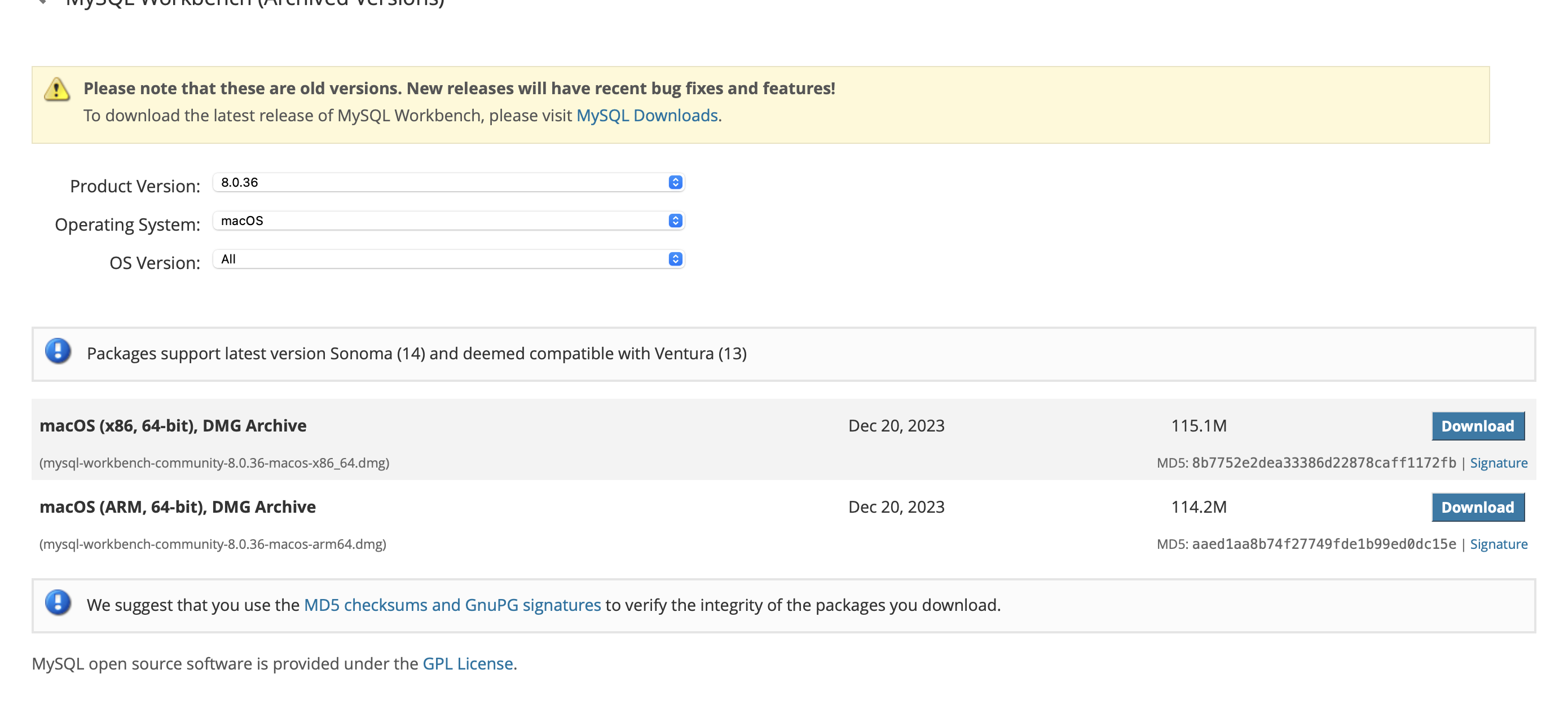Click the x86 package MD5 hash text

1323,463
